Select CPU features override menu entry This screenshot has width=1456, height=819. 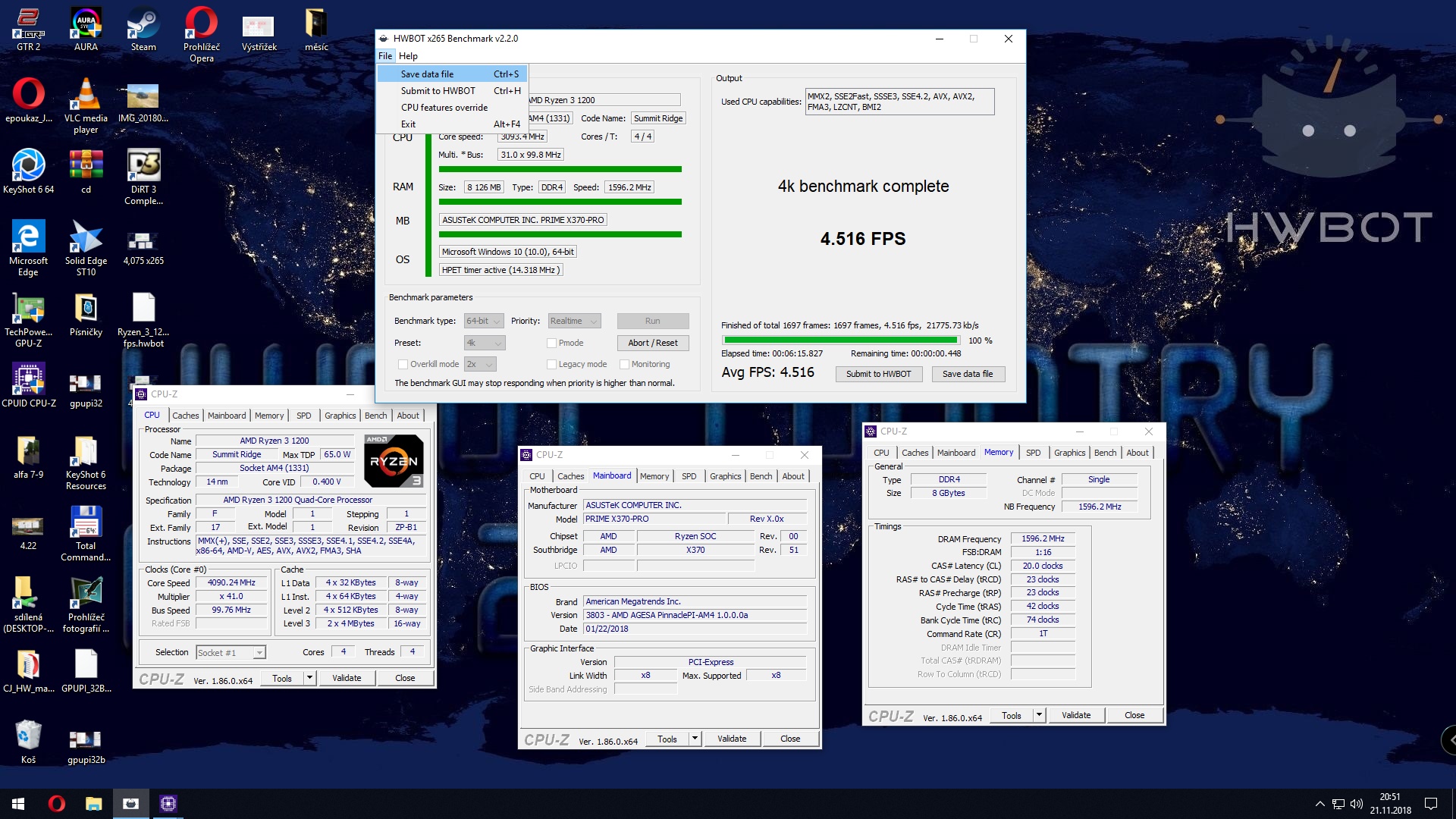pos(453,107)
